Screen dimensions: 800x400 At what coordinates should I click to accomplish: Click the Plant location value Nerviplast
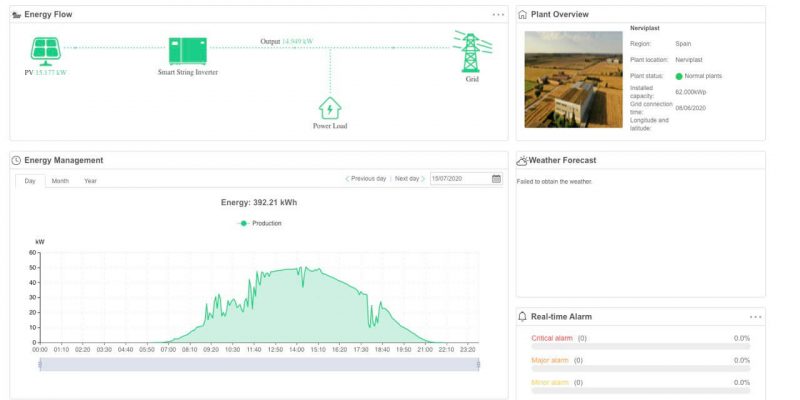click(688, 60)
